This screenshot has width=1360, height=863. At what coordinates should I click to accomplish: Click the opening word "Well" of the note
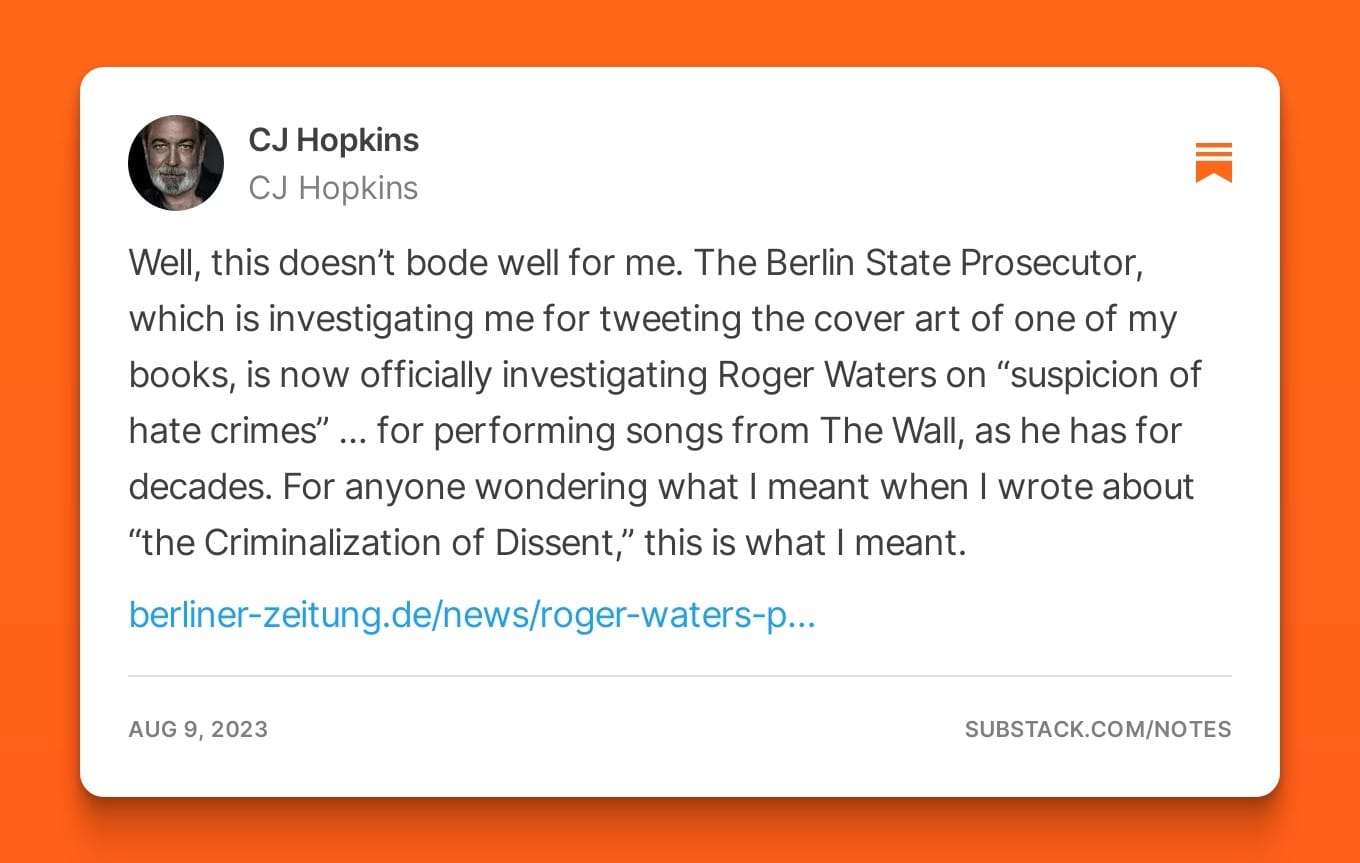(162, 263)
